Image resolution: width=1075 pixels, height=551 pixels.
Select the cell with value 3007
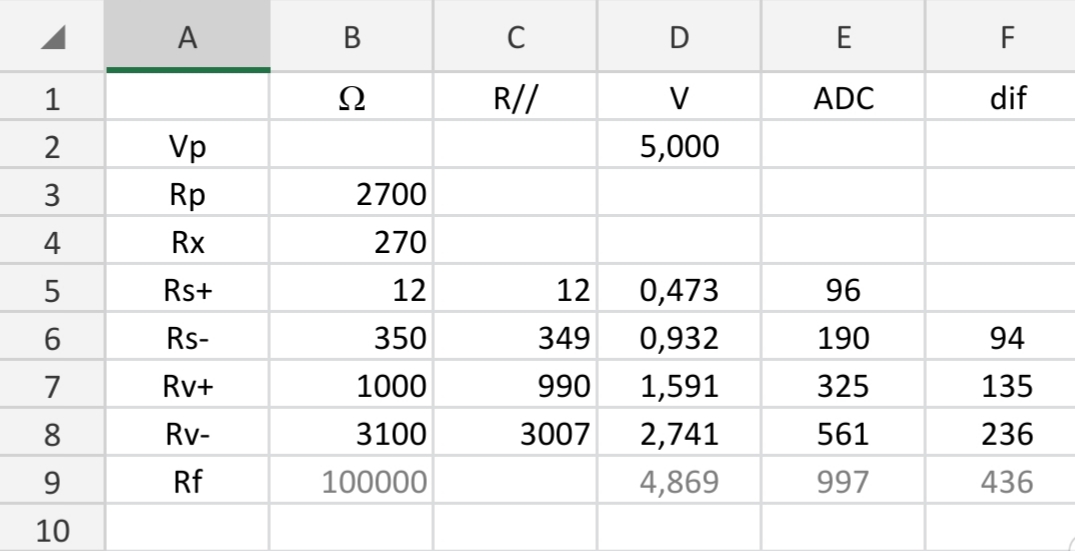[x=515, y=432]
